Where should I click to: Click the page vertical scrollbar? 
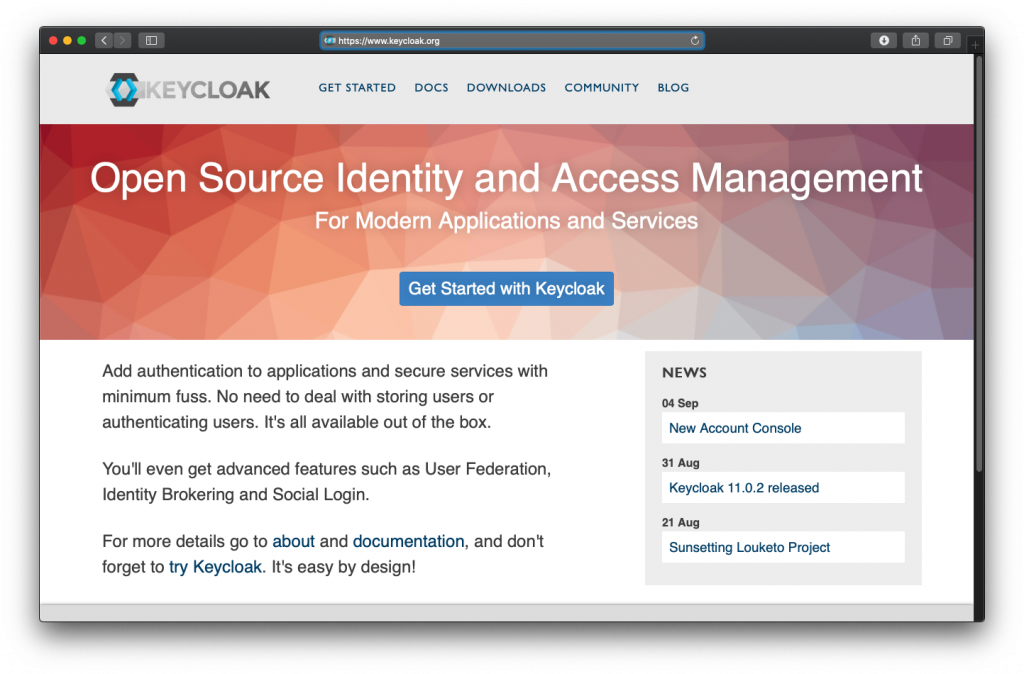tap(979, 265)
